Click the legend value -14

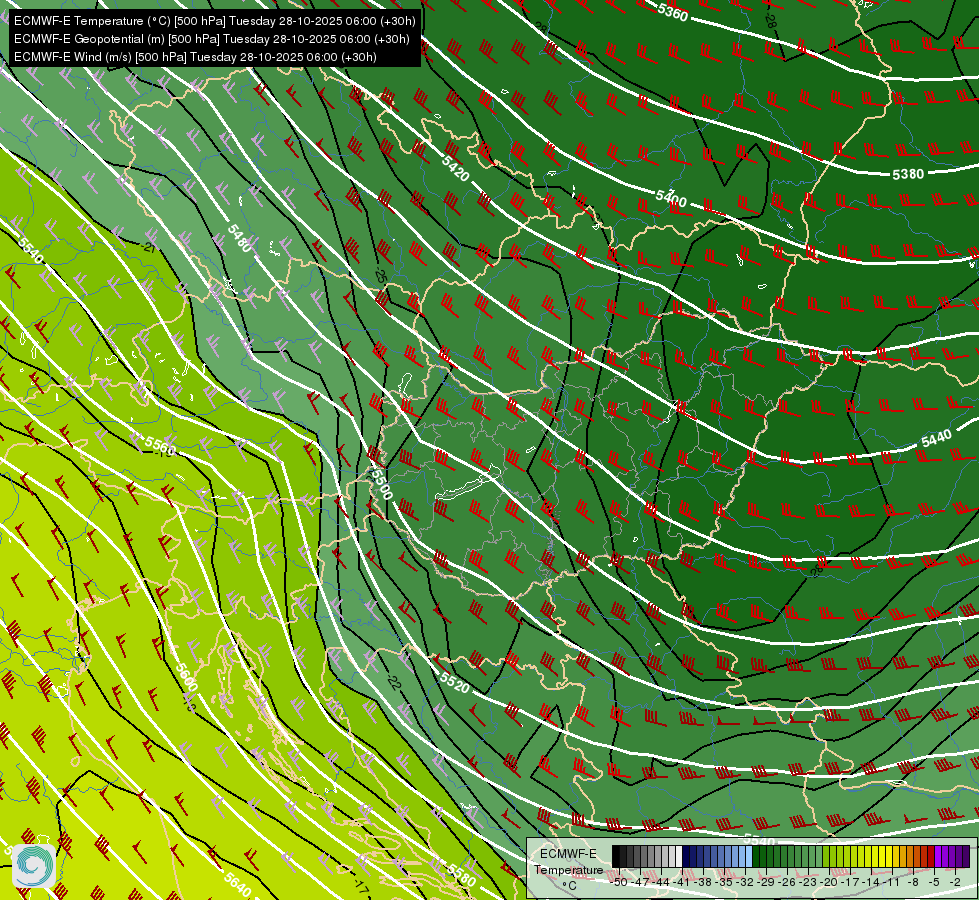tap(872, 882)
